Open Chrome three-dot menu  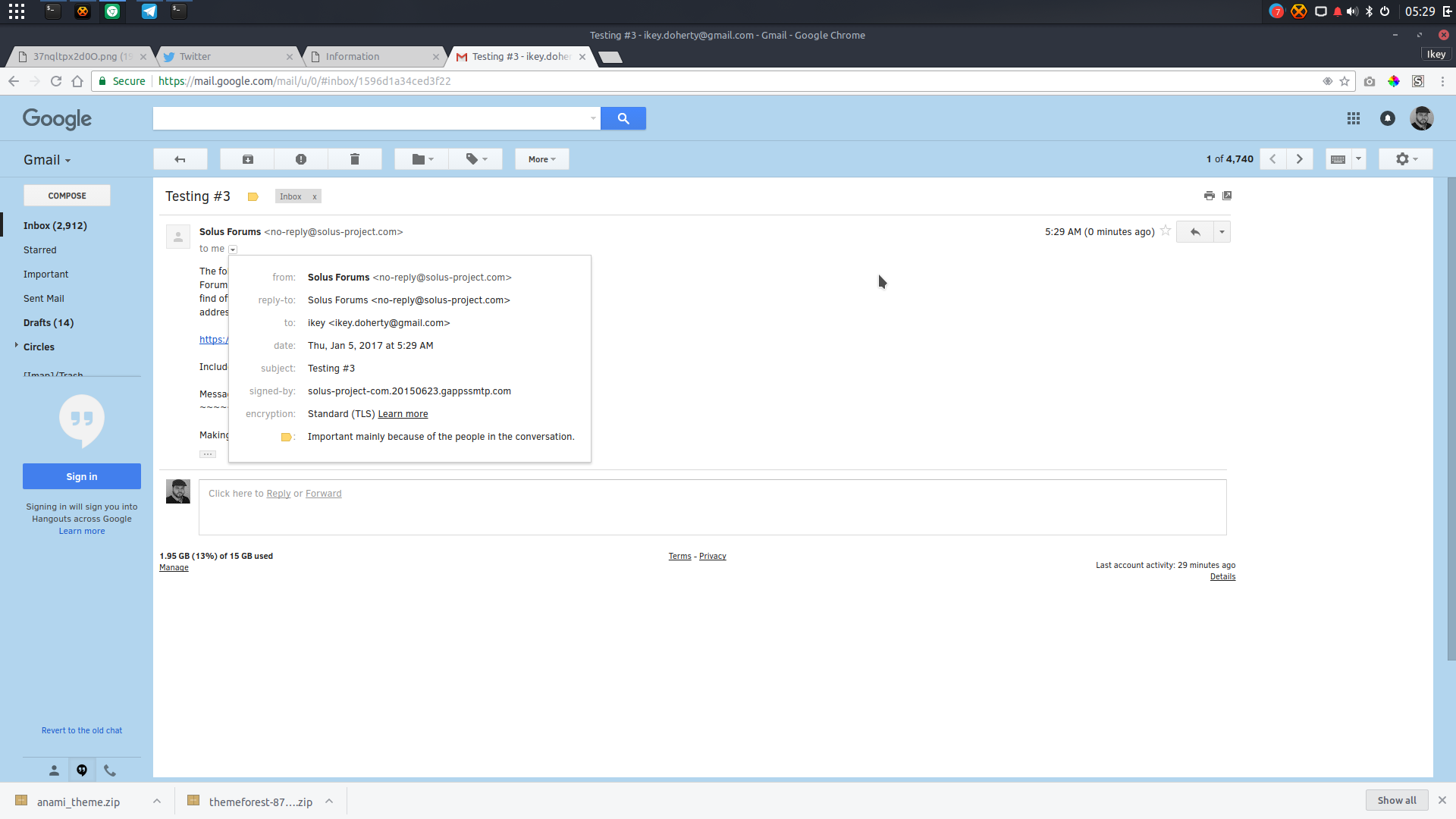1442,81
